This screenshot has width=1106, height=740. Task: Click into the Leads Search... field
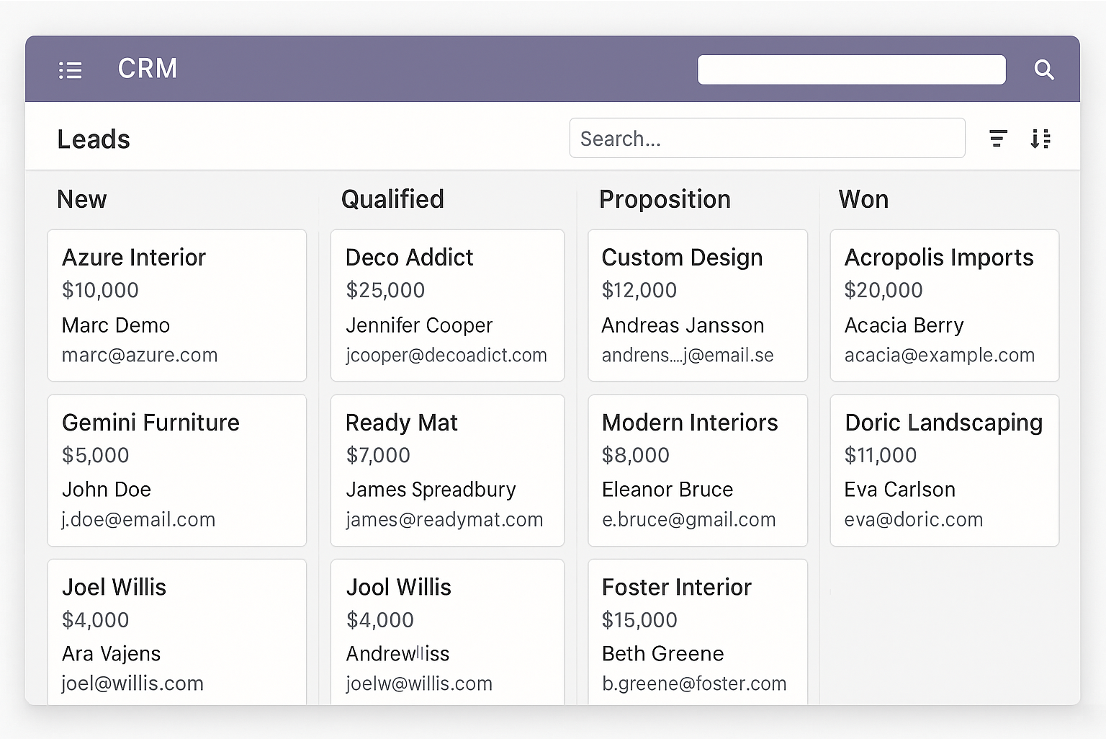[x=766, y=139]
